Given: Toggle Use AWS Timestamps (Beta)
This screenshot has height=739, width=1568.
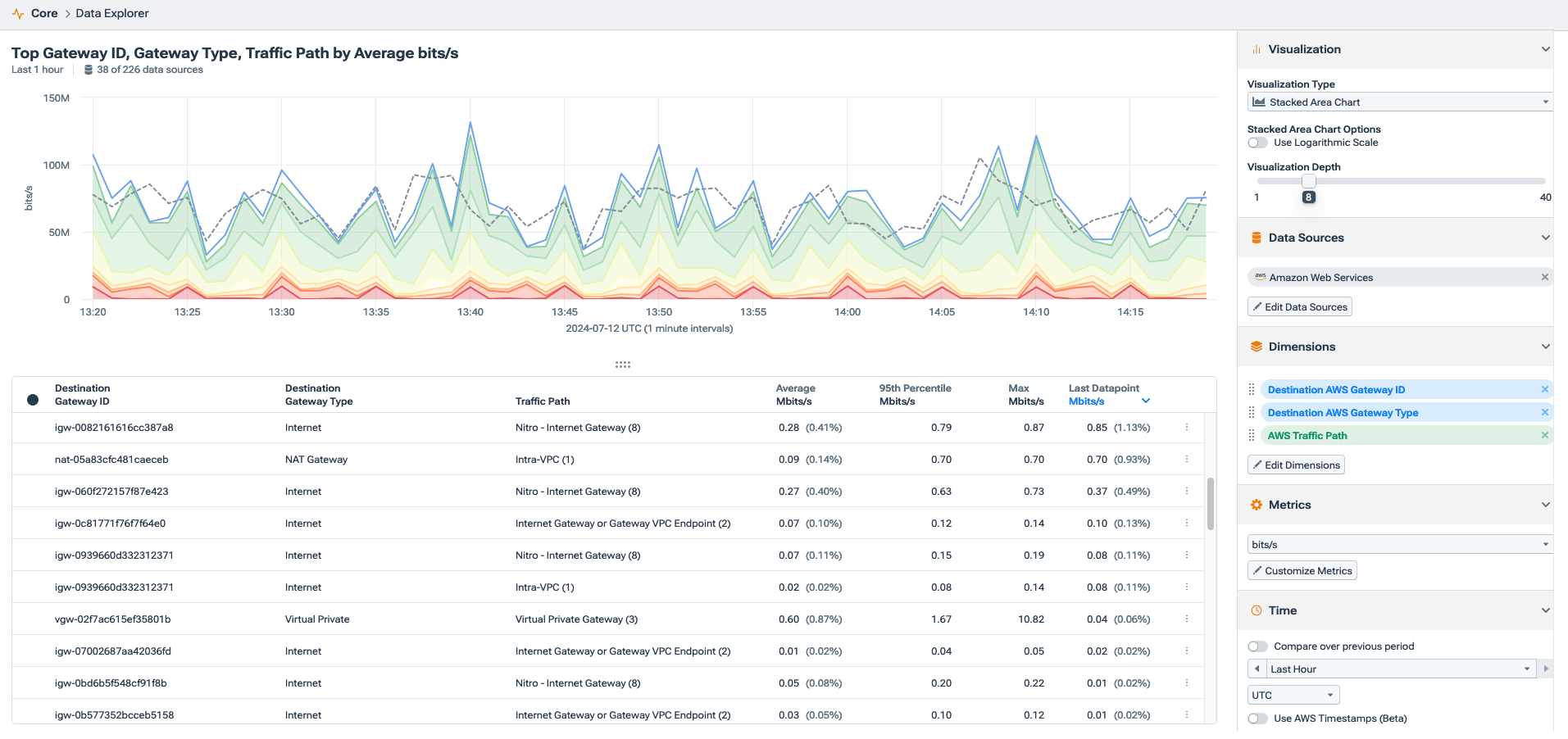Looking at the screenshot, I should (x=1257, y=719).
